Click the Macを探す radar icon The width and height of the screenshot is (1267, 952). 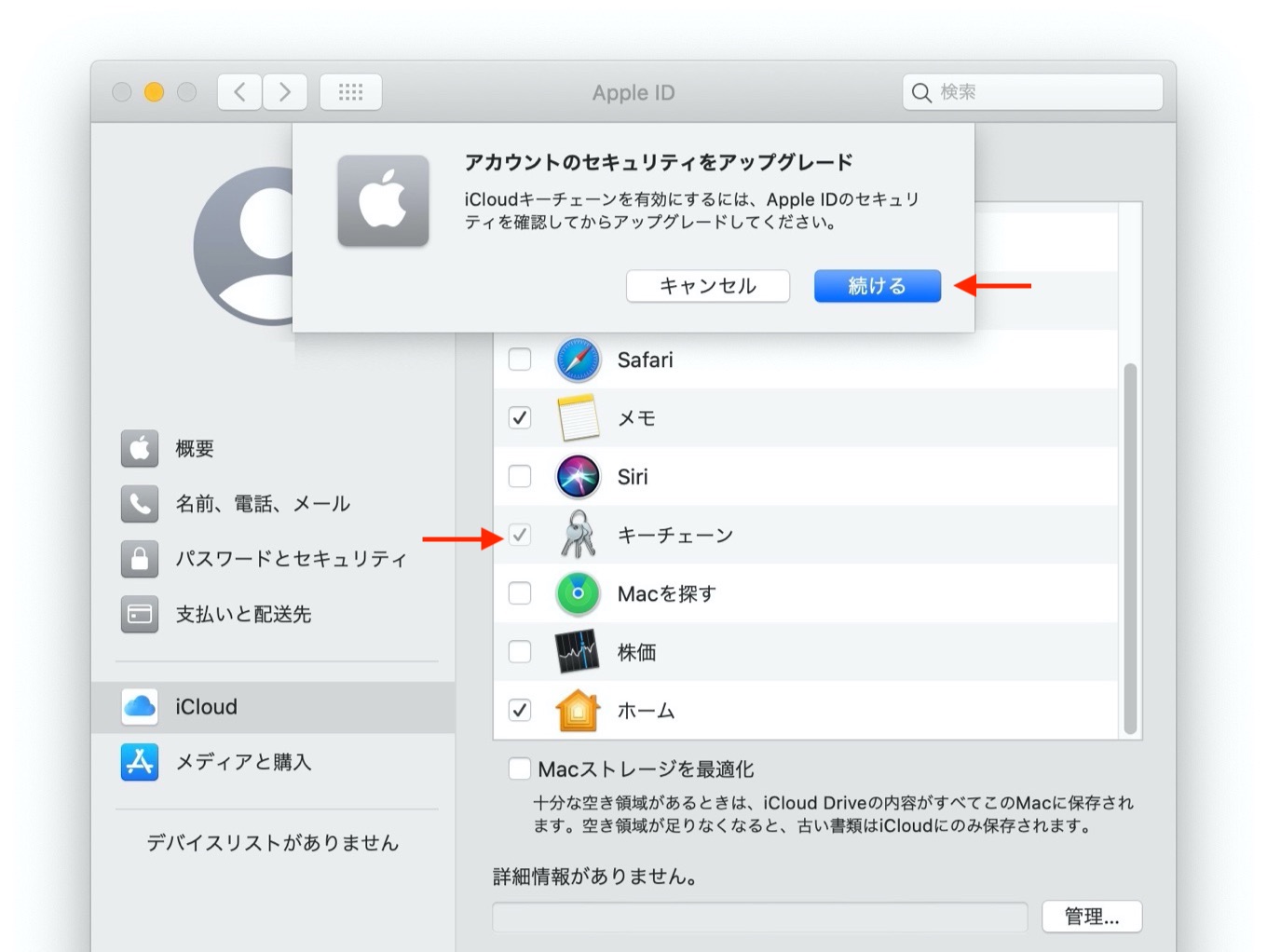coord(578,593)
